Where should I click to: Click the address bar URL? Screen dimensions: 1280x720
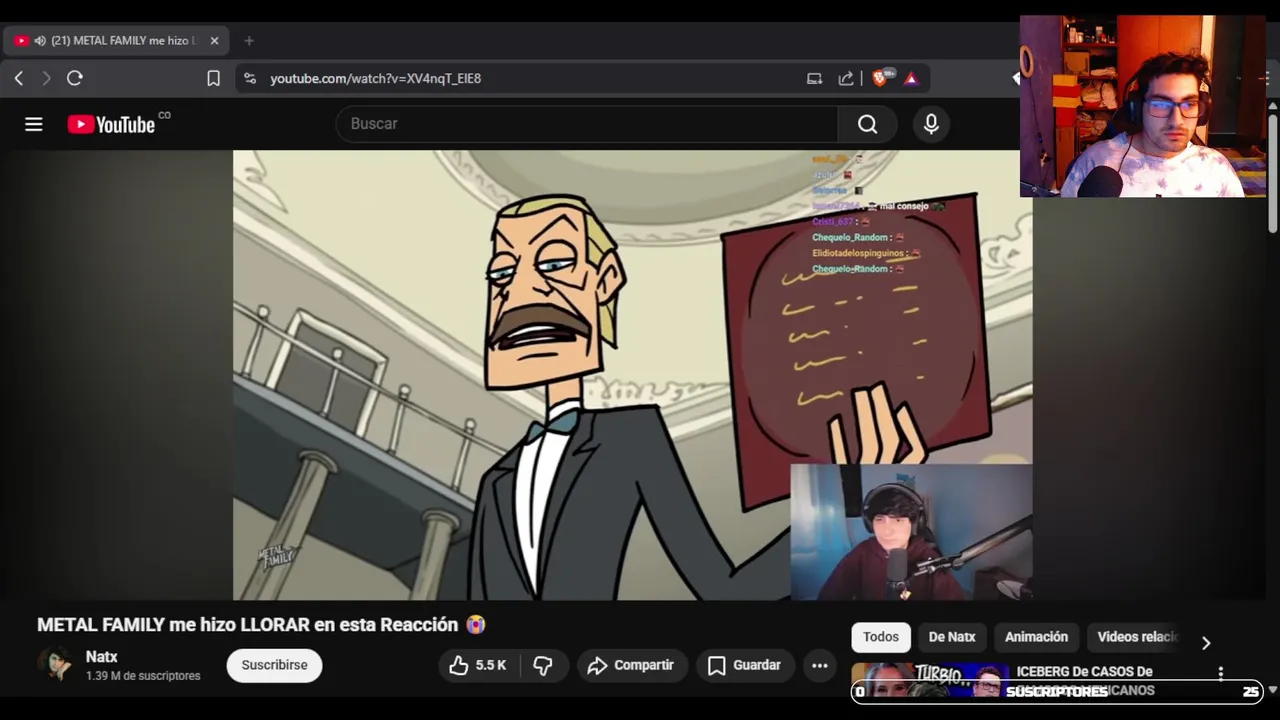pyautogui.click(x=375, y=78)
